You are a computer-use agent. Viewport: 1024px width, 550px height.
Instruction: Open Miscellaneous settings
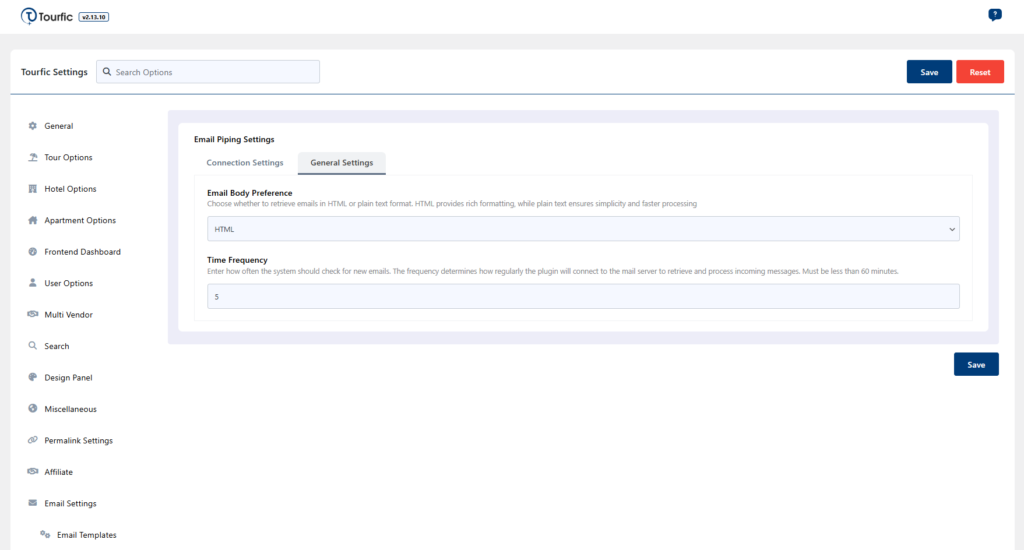(71, 409)
